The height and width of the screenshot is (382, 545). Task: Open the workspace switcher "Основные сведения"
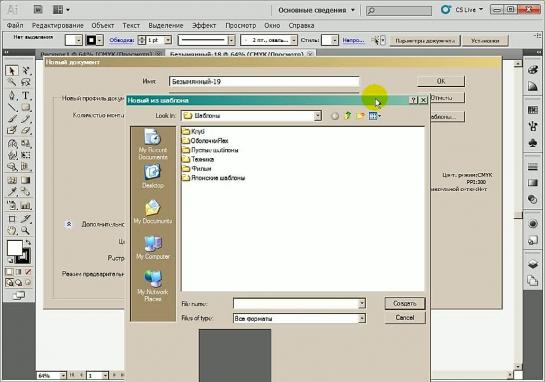[x=316, y=10]
